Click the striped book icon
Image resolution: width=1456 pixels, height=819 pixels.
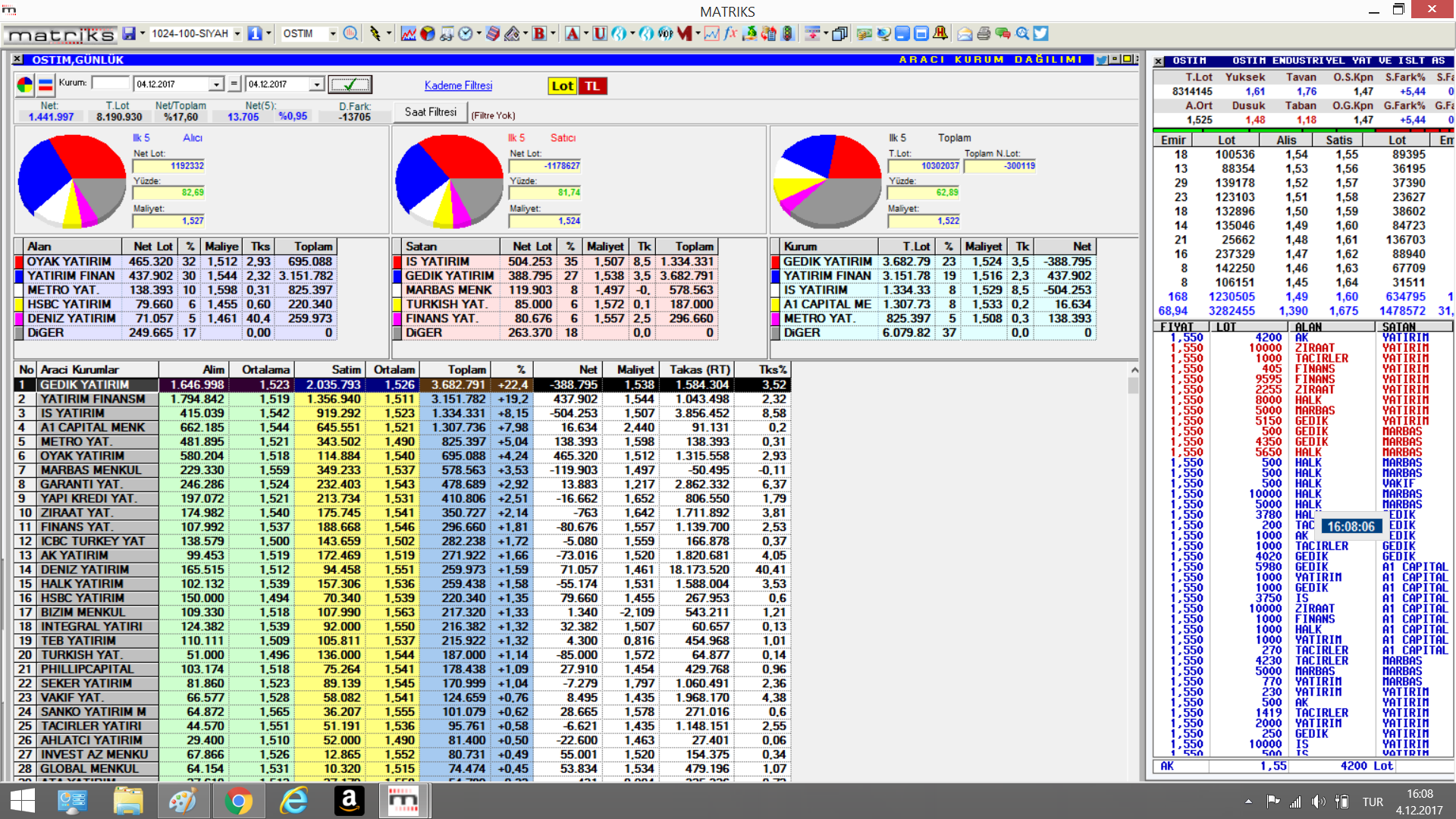493,33
